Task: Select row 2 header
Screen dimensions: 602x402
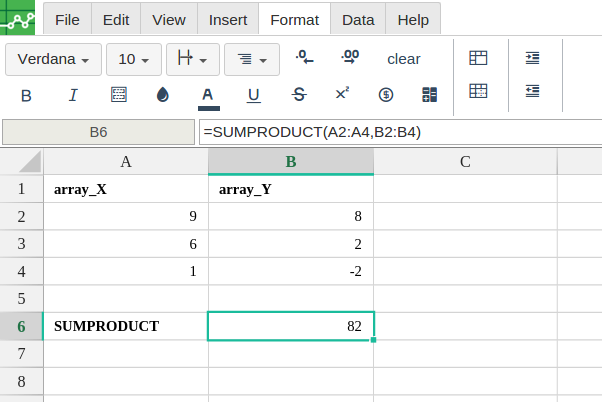Action: coord(22,217)
